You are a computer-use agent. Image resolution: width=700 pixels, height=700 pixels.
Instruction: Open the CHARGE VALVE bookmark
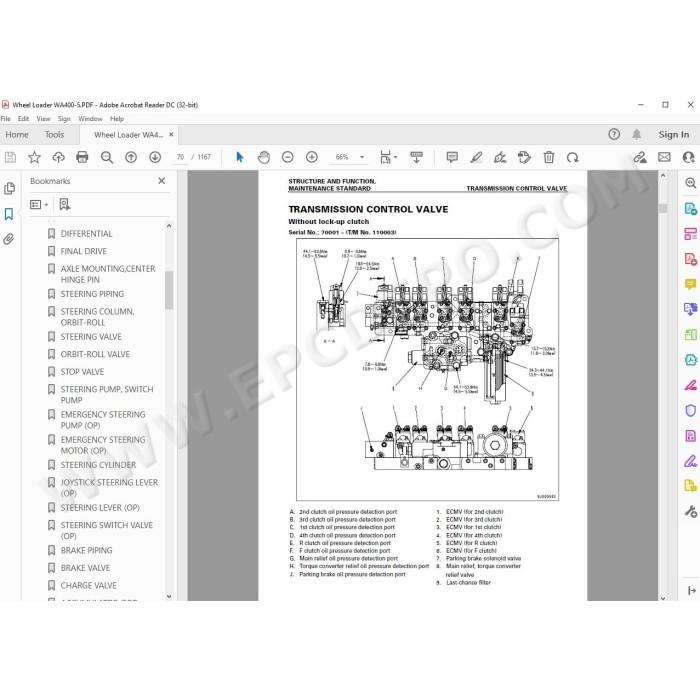[x=88, y=585]
